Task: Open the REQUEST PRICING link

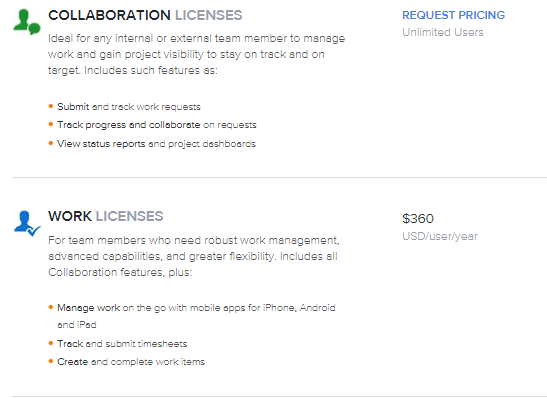Action: click(x=453, y=15)
